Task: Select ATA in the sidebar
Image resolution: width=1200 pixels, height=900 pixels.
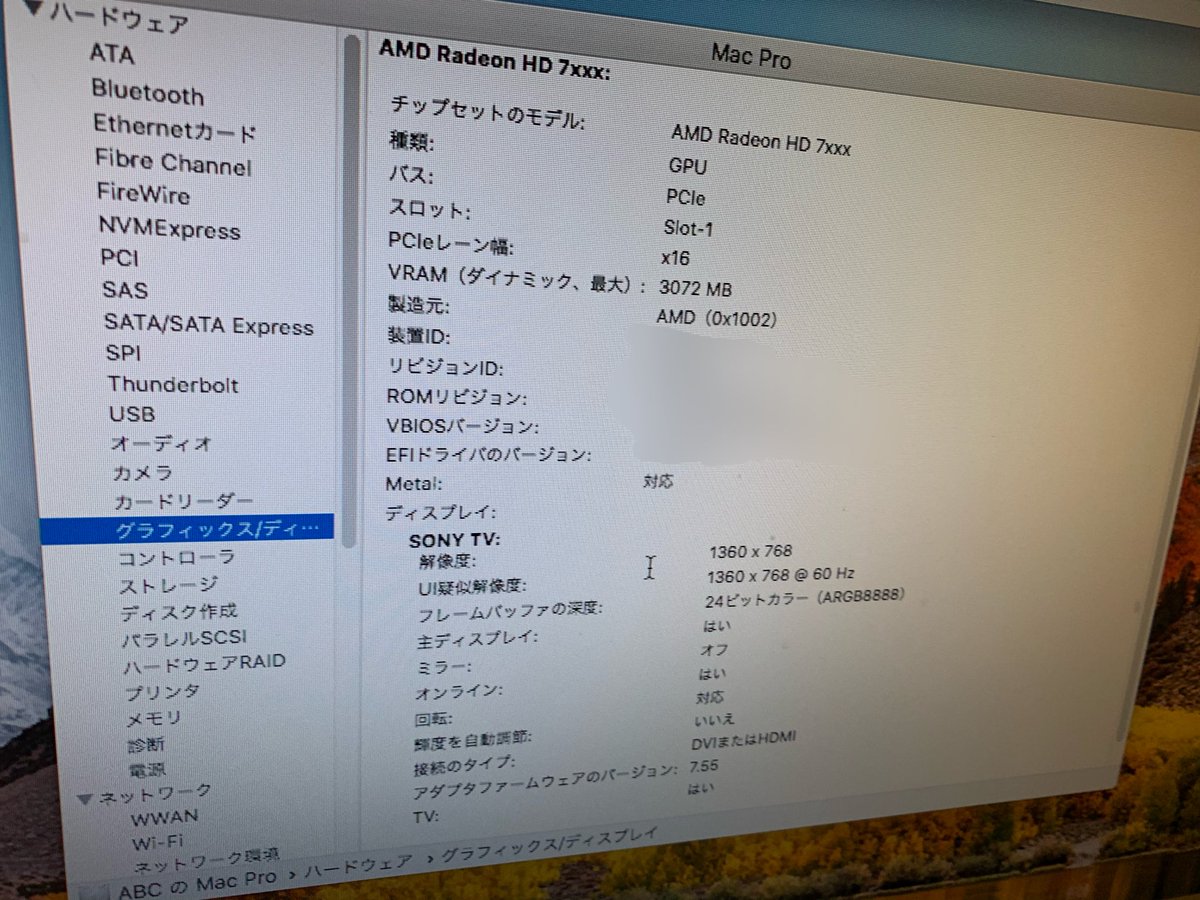Action: point(111,54)
